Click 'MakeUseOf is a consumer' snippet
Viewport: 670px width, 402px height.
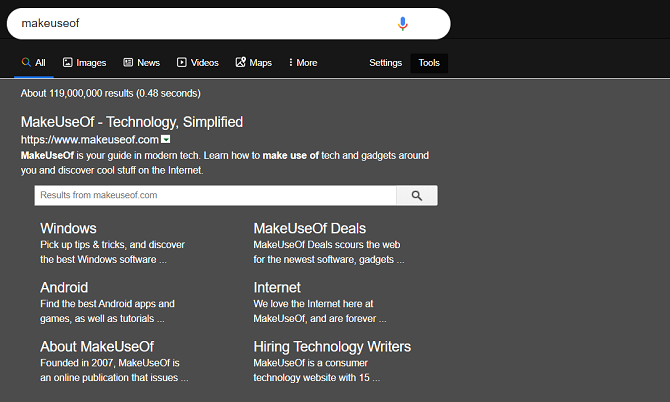tap(317, 370)
